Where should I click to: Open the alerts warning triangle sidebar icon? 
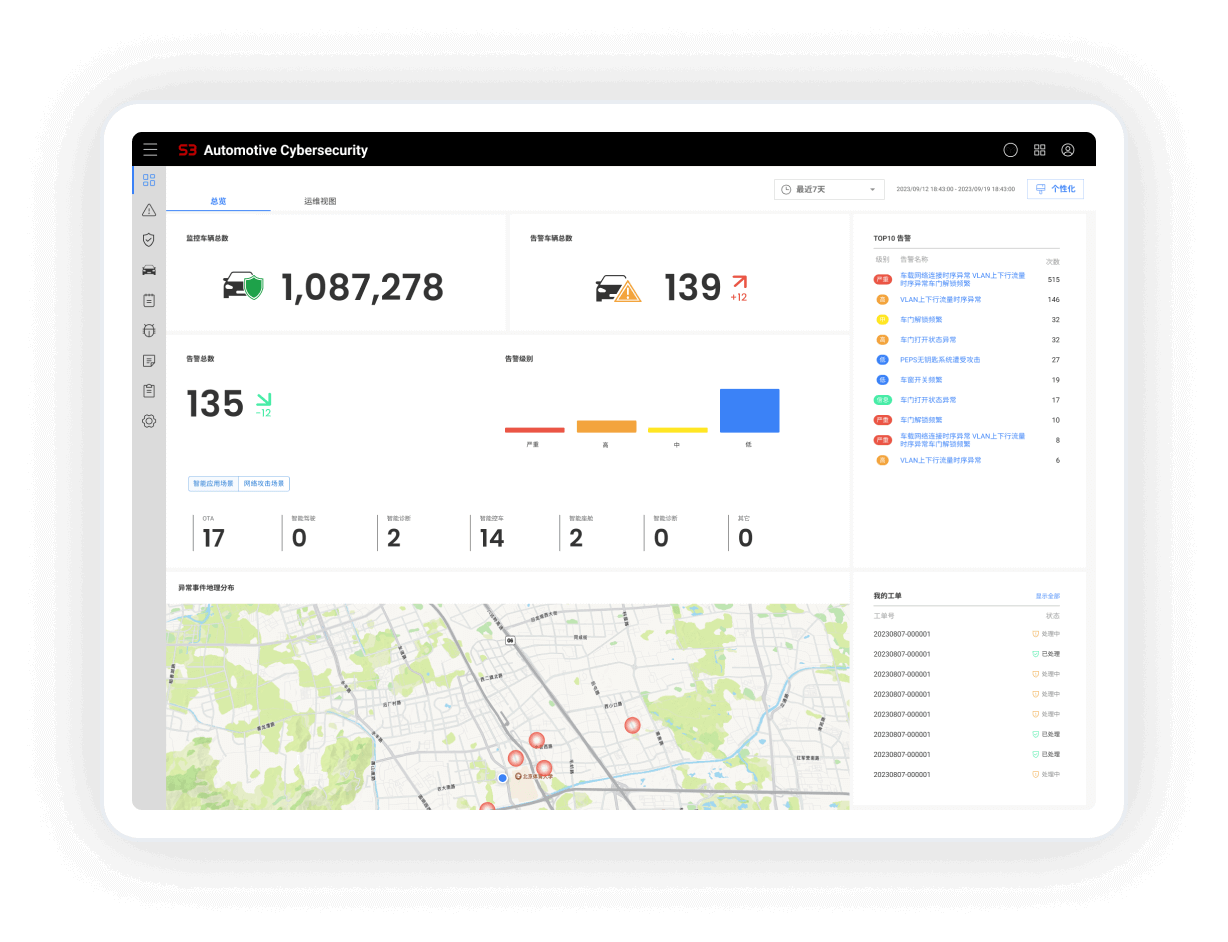(149, 210)
